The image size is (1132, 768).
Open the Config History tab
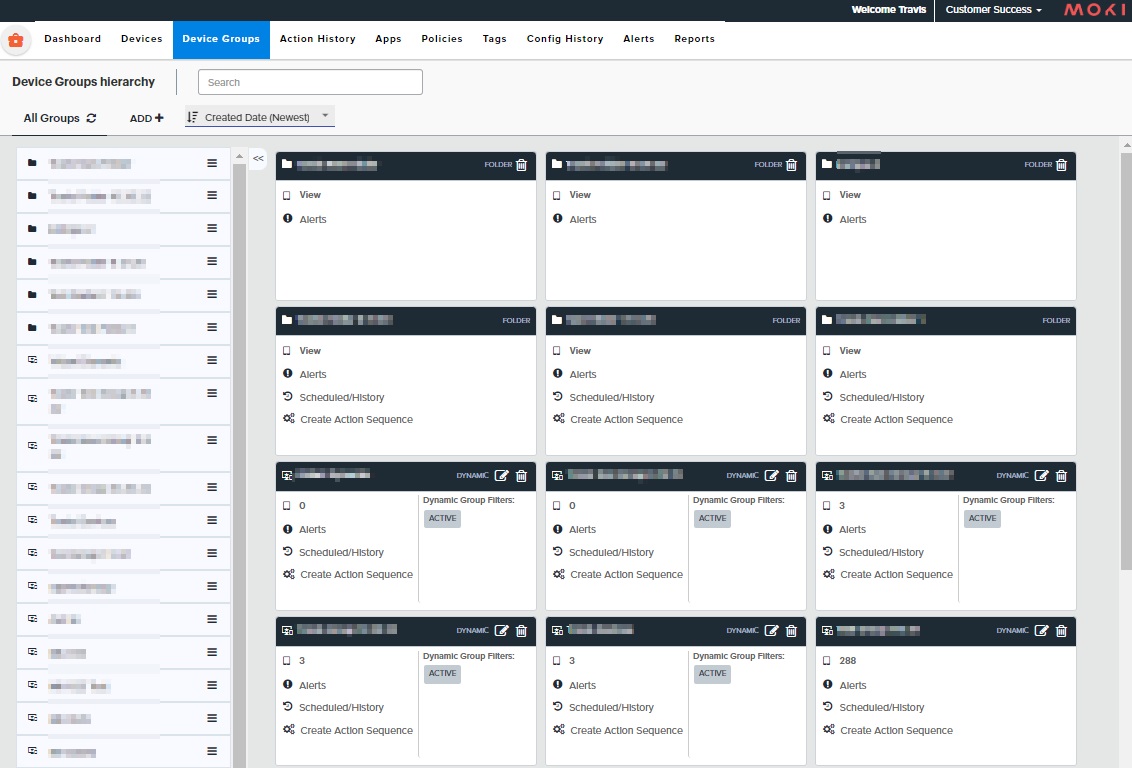click(565, 39)
